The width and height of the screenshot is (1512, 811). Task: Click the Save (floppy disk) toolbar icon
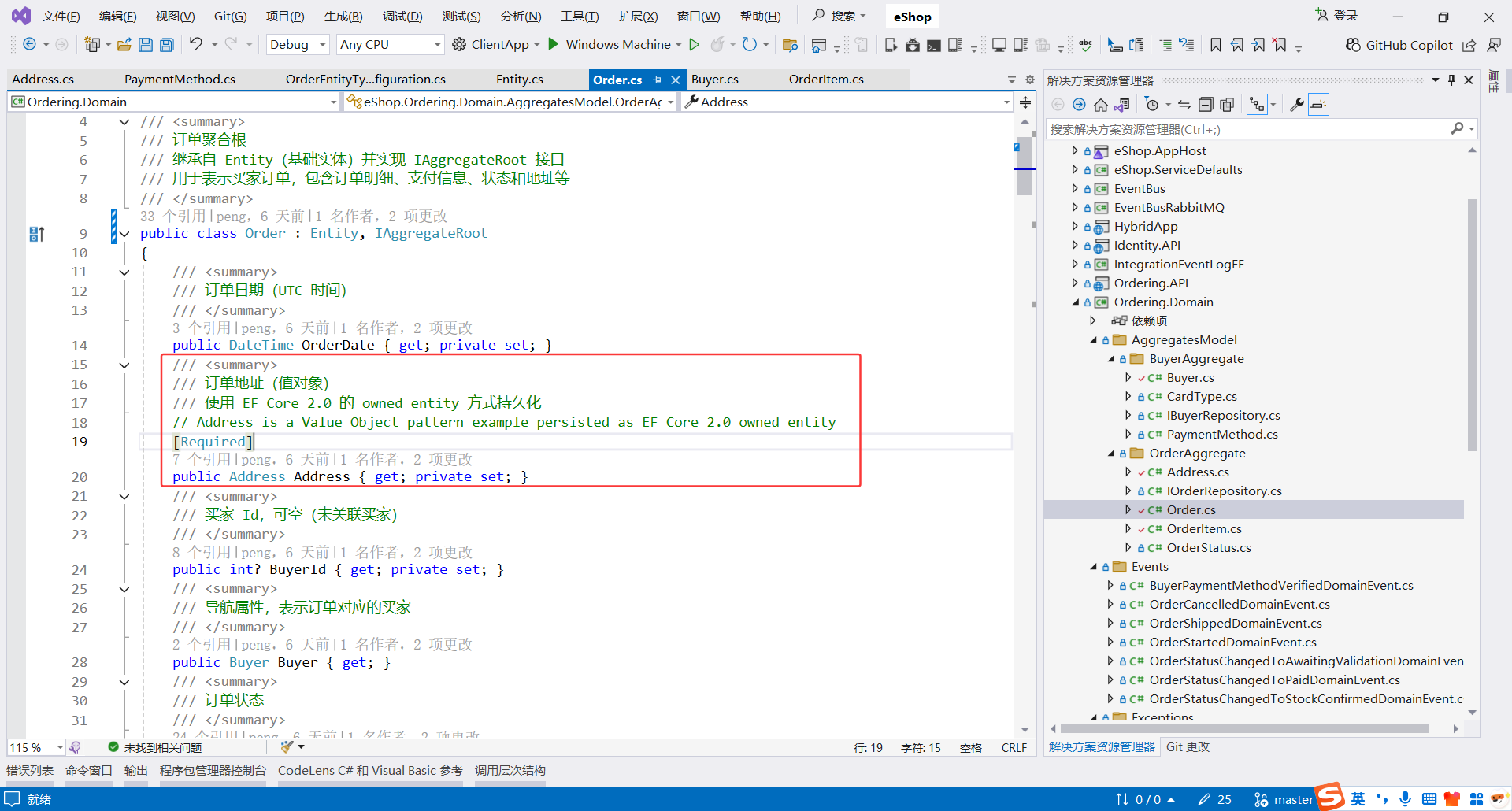coord(146,45)
